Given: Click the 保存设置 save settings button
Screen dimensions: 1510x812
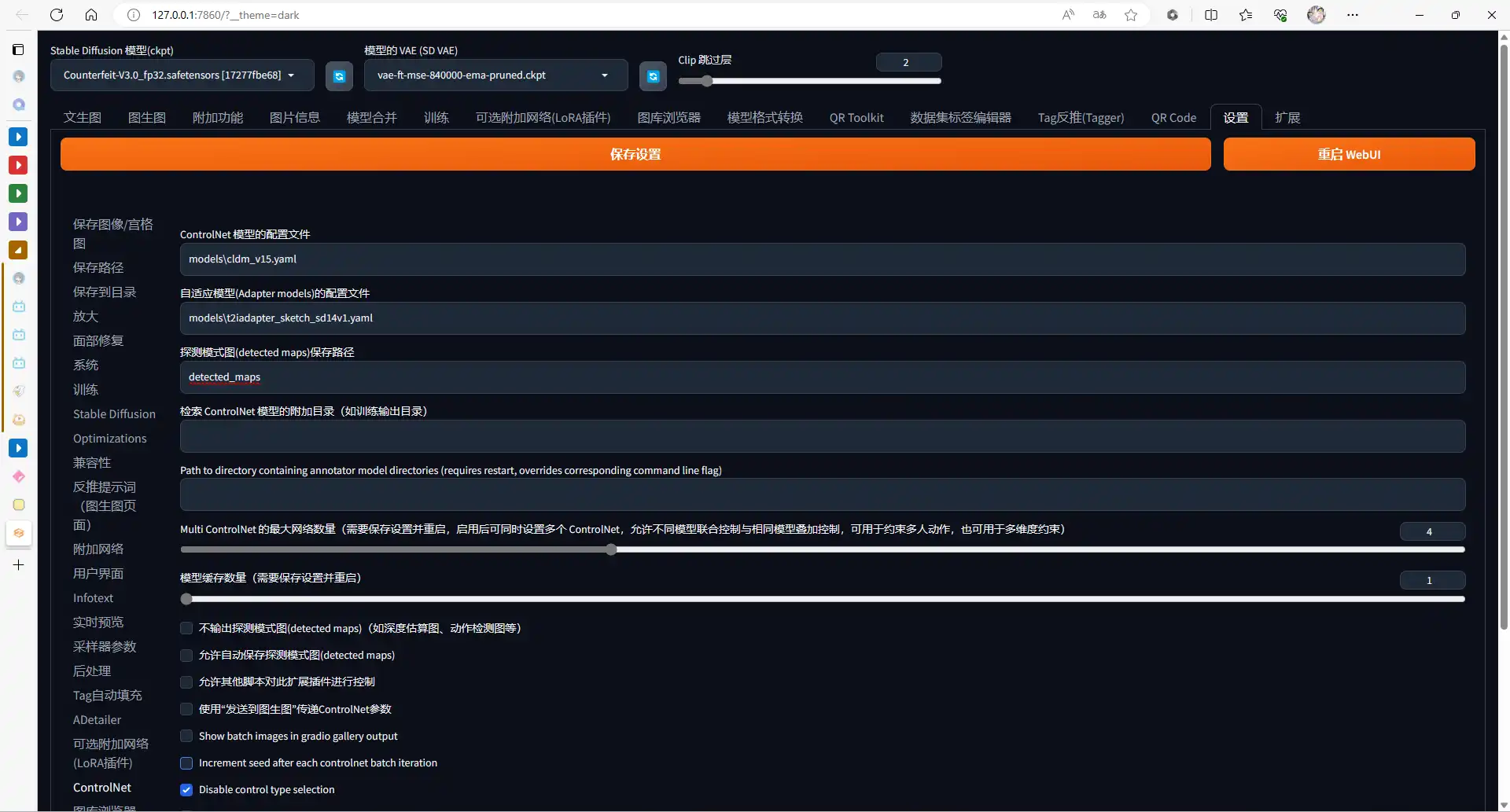Looking at the screenshot, I should pyautogui.click(x=635, y=154).
